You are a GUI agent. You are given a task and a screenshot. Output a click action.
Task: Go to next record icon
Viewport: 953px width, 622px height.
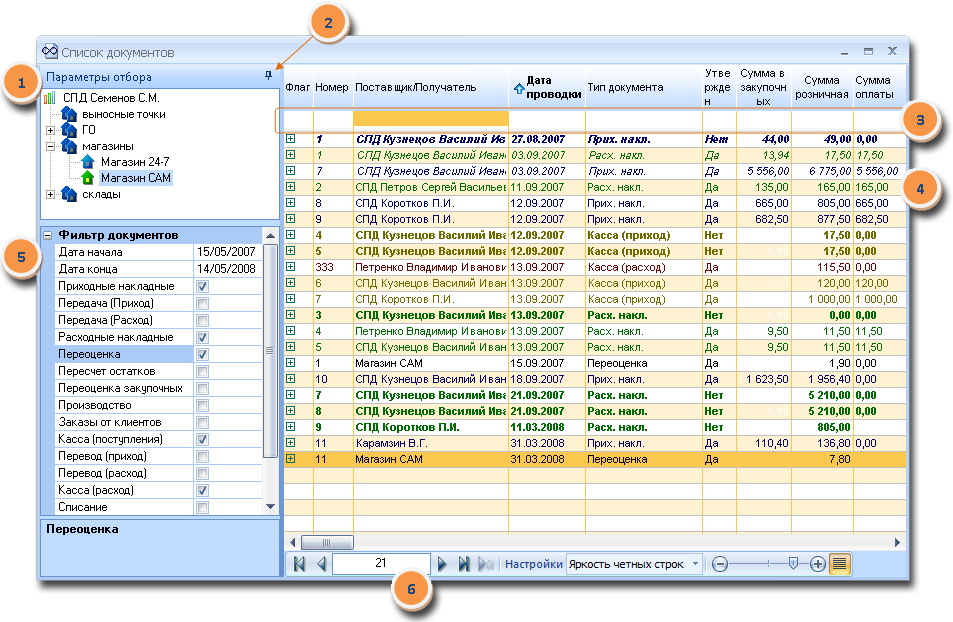click(442, 564)
